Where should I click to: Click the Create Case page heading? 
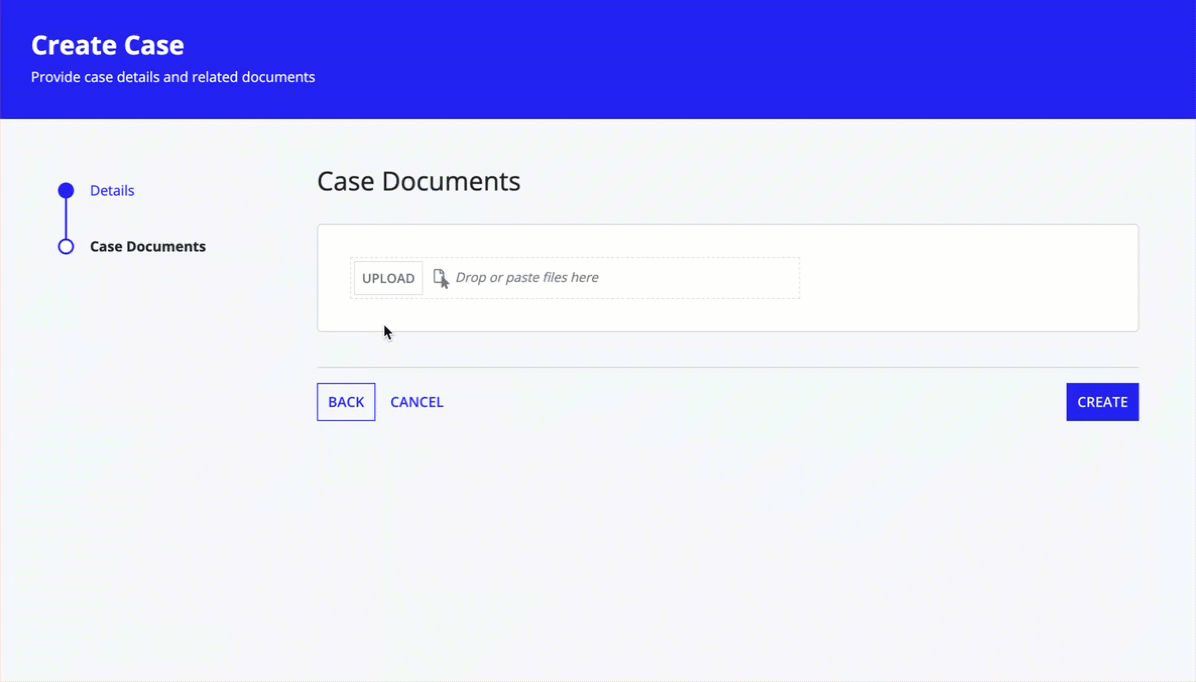pos(107,44)
